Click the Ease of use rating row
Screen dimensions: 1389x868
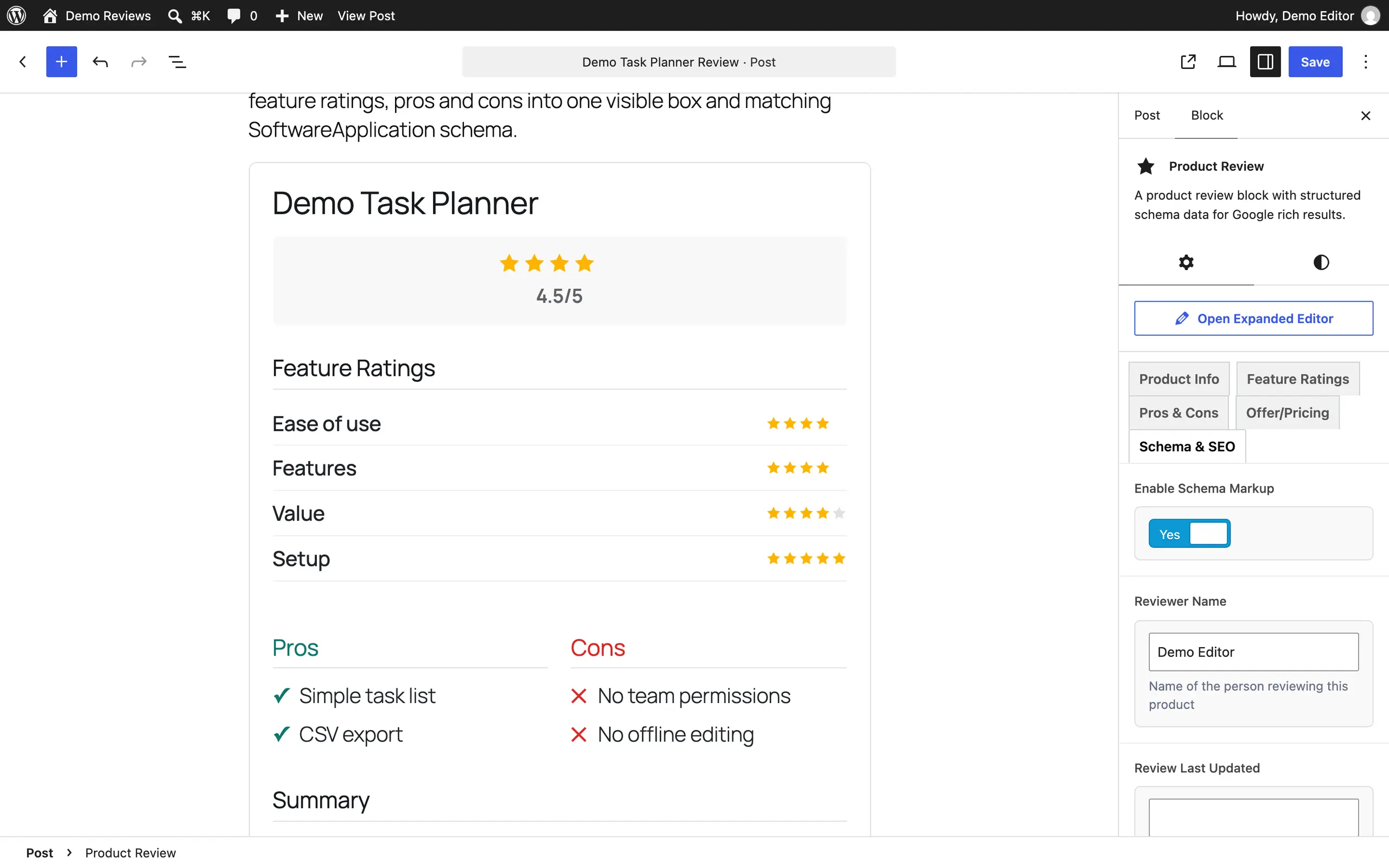click(559, 424)
